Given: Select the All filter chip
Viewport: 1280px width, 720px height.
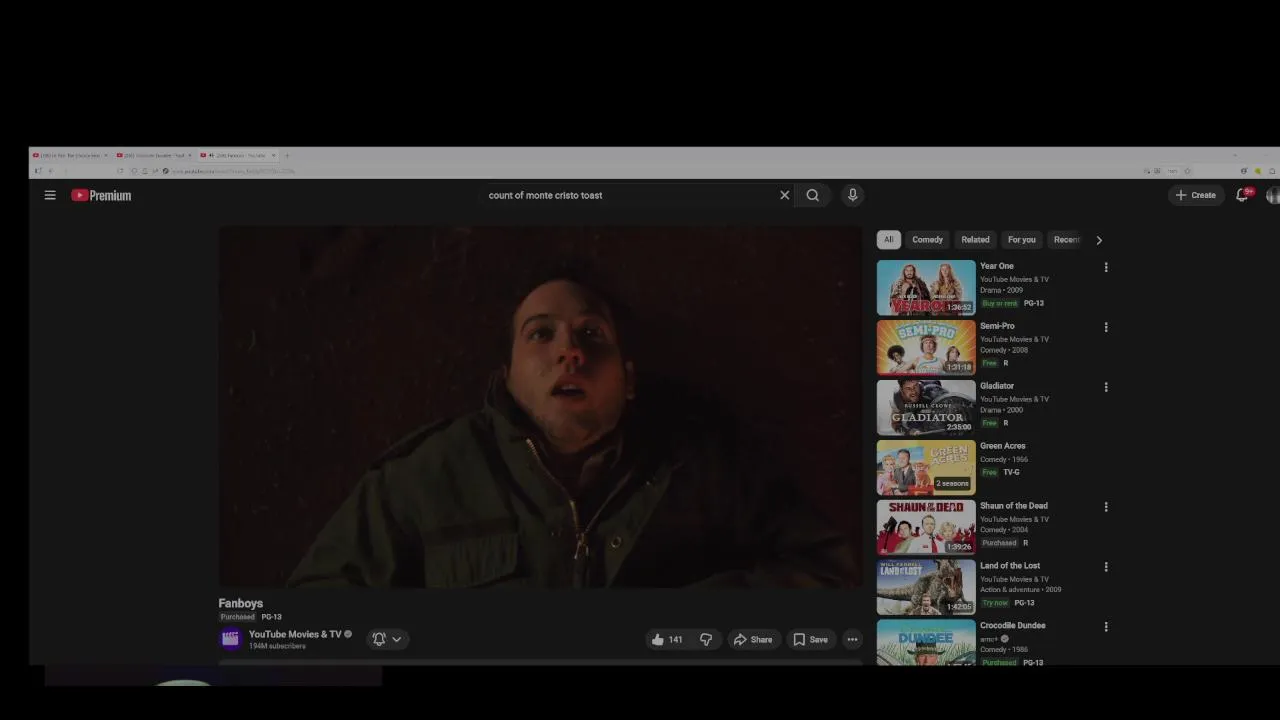Looking at the screenshot, I should [x=888, y=240].
